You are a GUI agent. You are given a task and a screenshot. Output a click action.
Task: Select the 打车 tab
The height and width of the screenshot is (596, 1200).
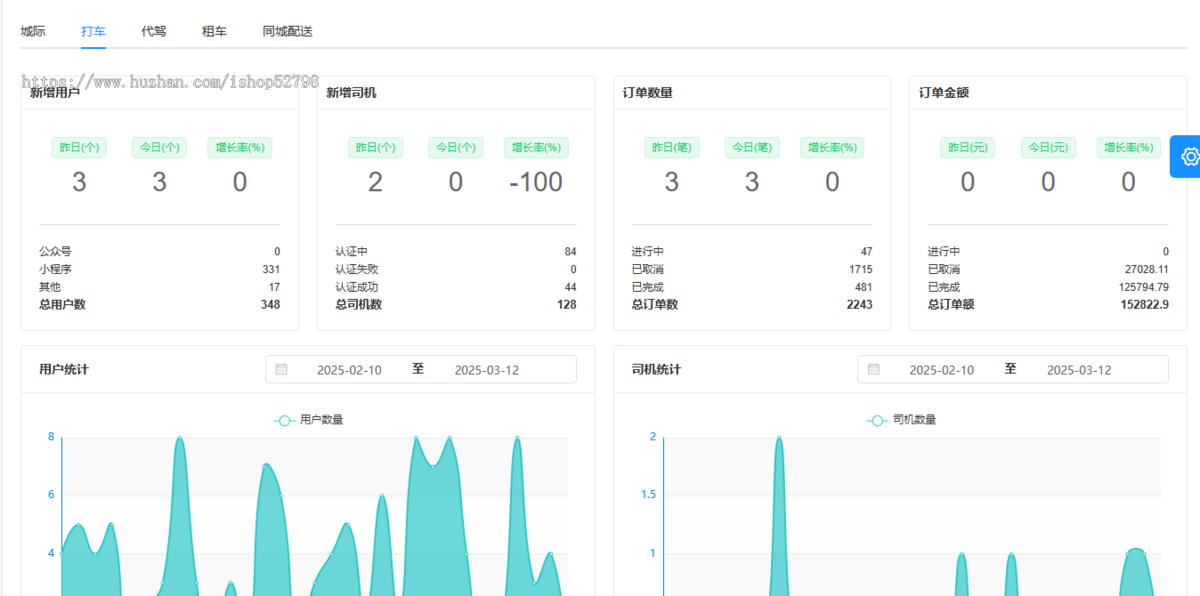coord(94,31)
